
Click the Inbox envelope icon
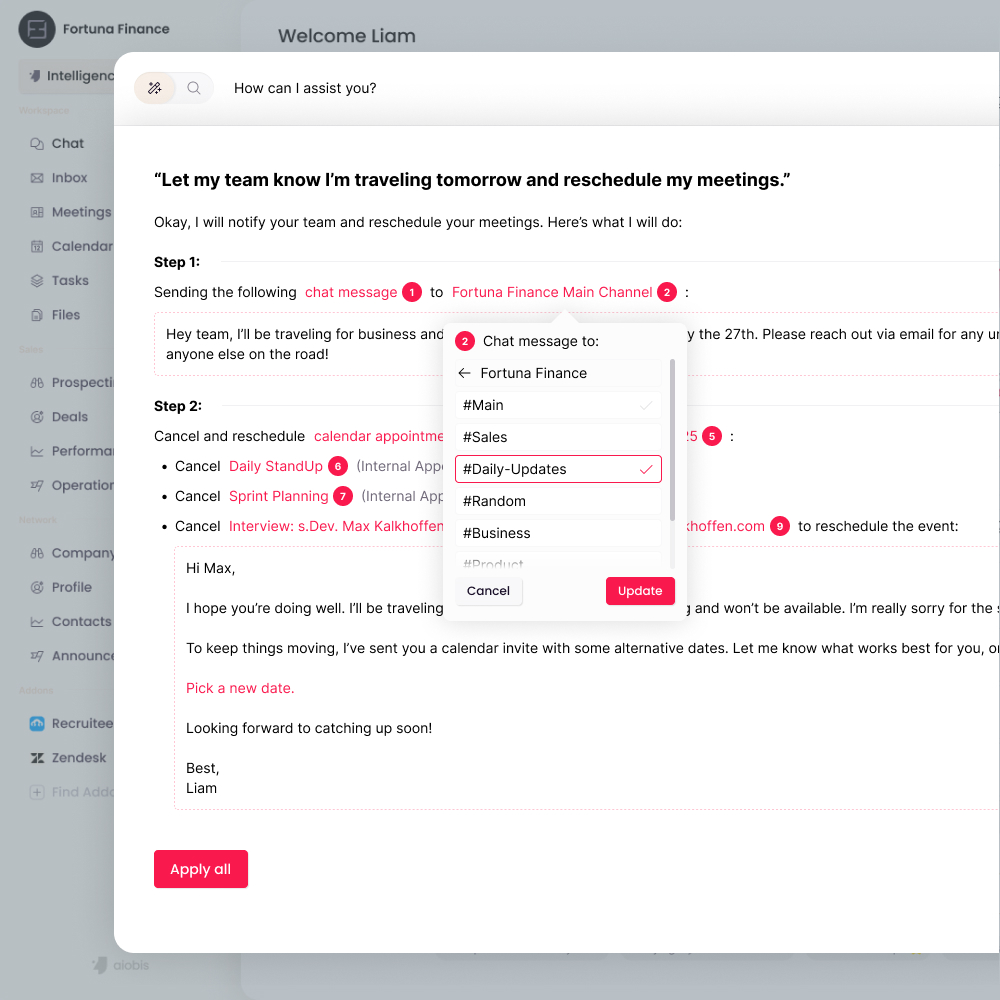pyautogui.click(x=37, y=178)
